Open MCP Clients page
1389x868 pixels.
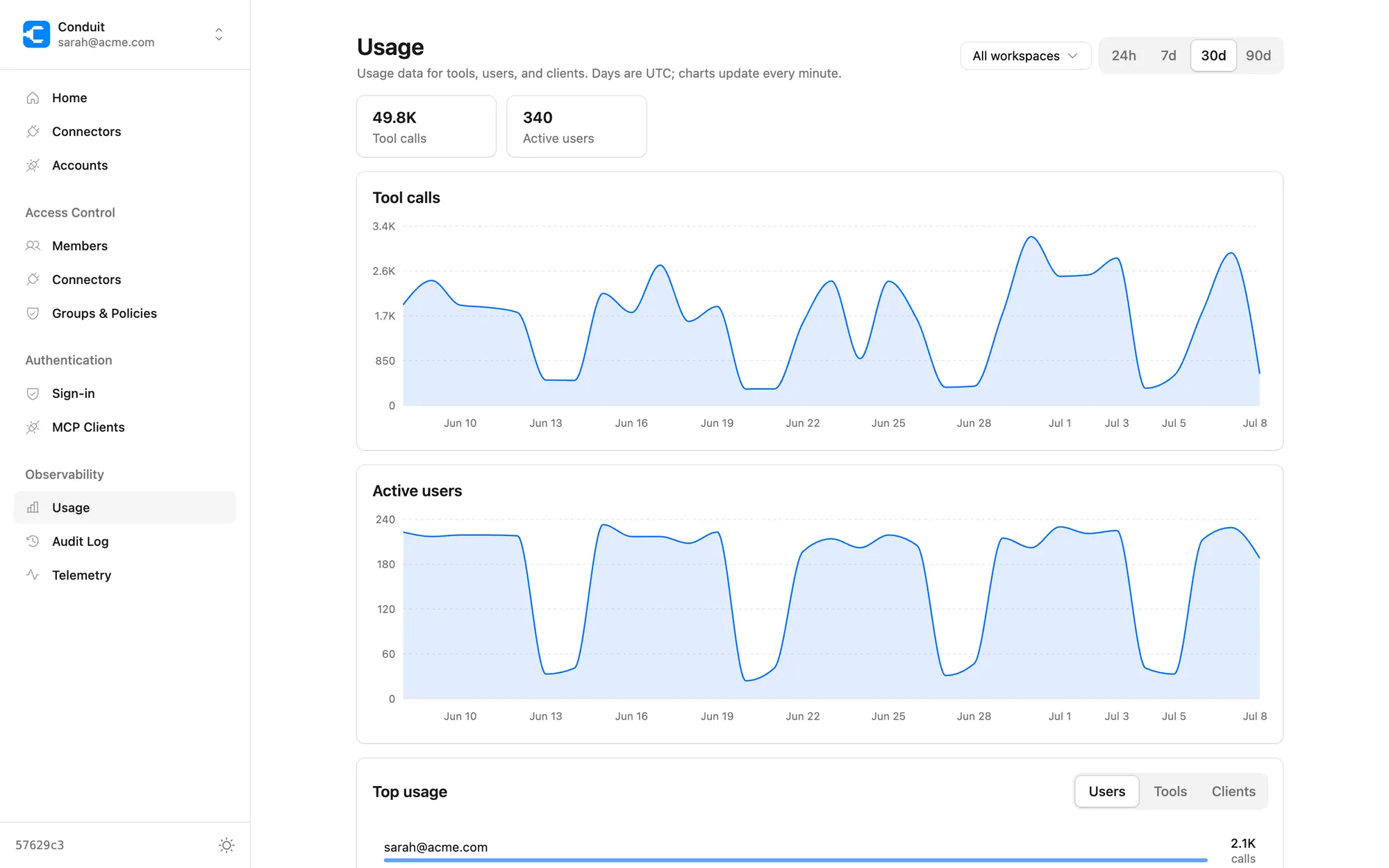[125, 427]
